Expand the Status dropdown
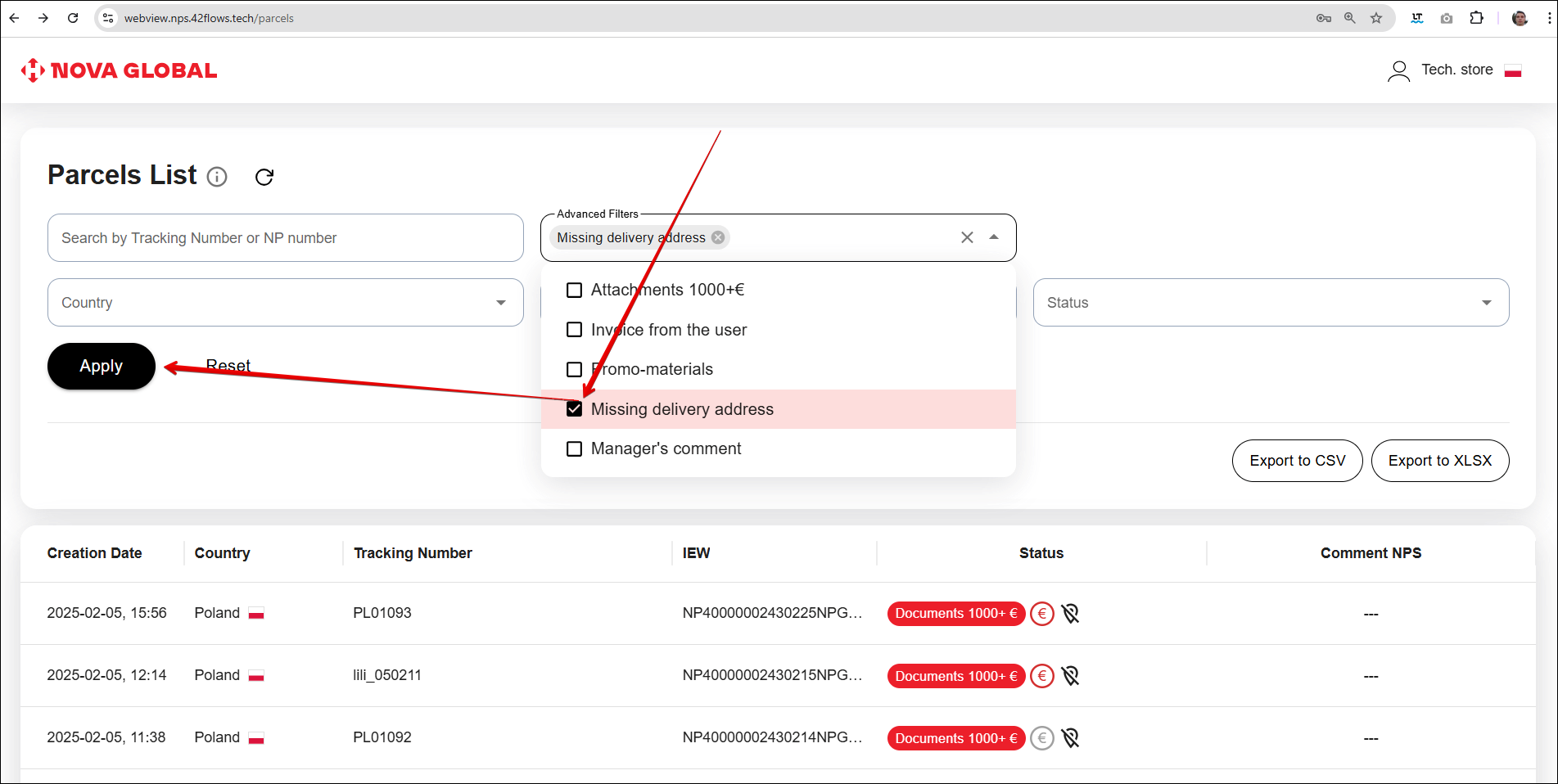This screenshot has height=784, width=1558. [1270, 303]
